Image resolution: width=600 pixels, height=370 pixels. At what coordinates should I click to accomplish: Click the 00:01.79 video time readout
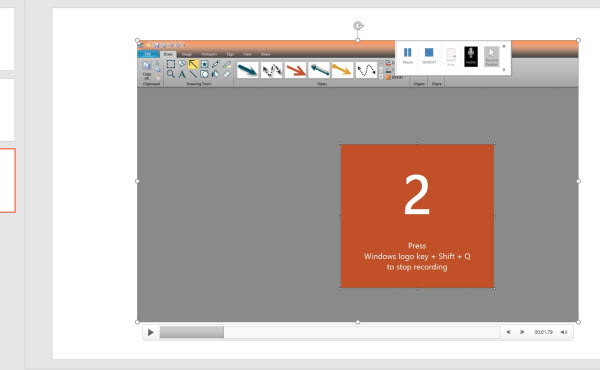tap(543, 332)
